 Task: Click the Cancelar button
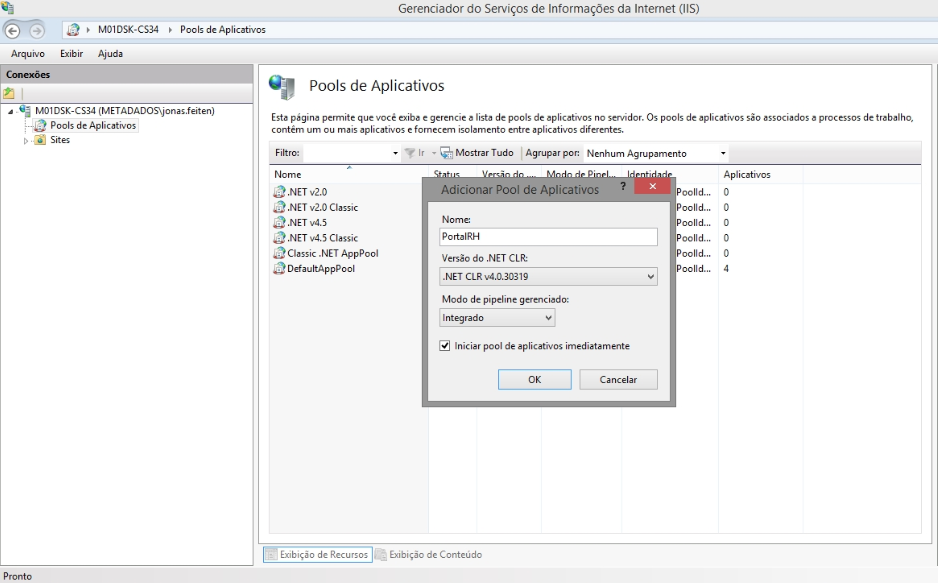(618, 379)
